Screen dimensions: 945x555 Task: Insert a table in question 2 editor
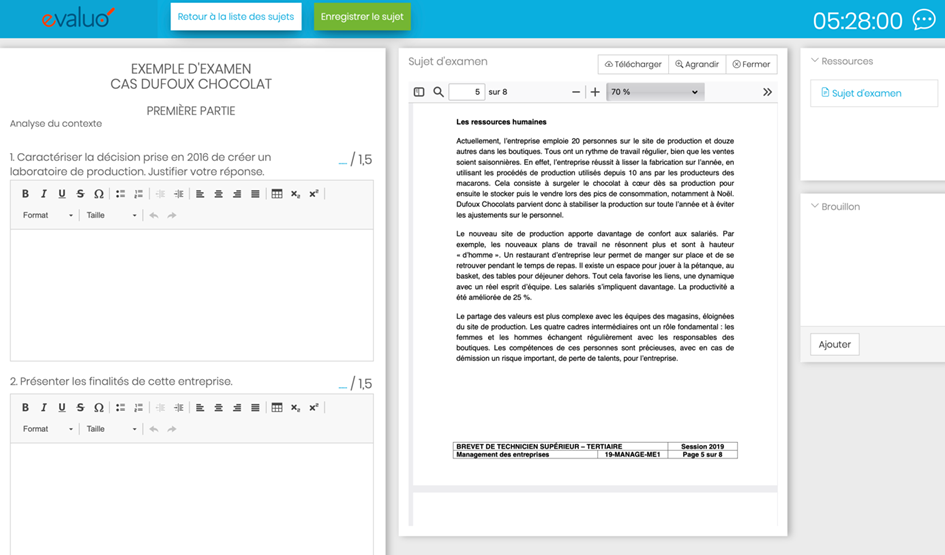(x=277, y=408)
